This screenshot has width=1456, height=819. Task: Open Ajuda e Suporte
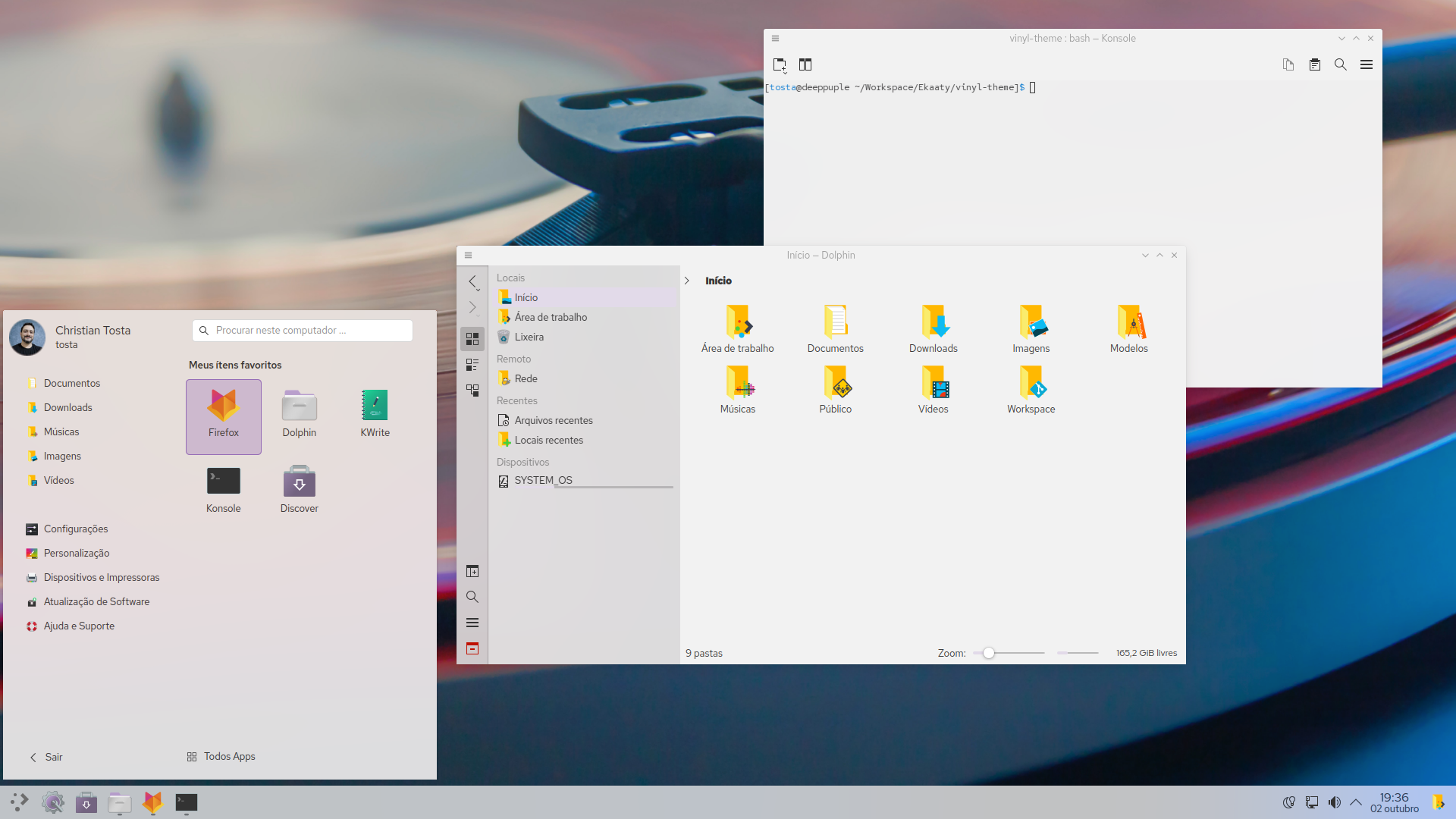coord(71,626)
